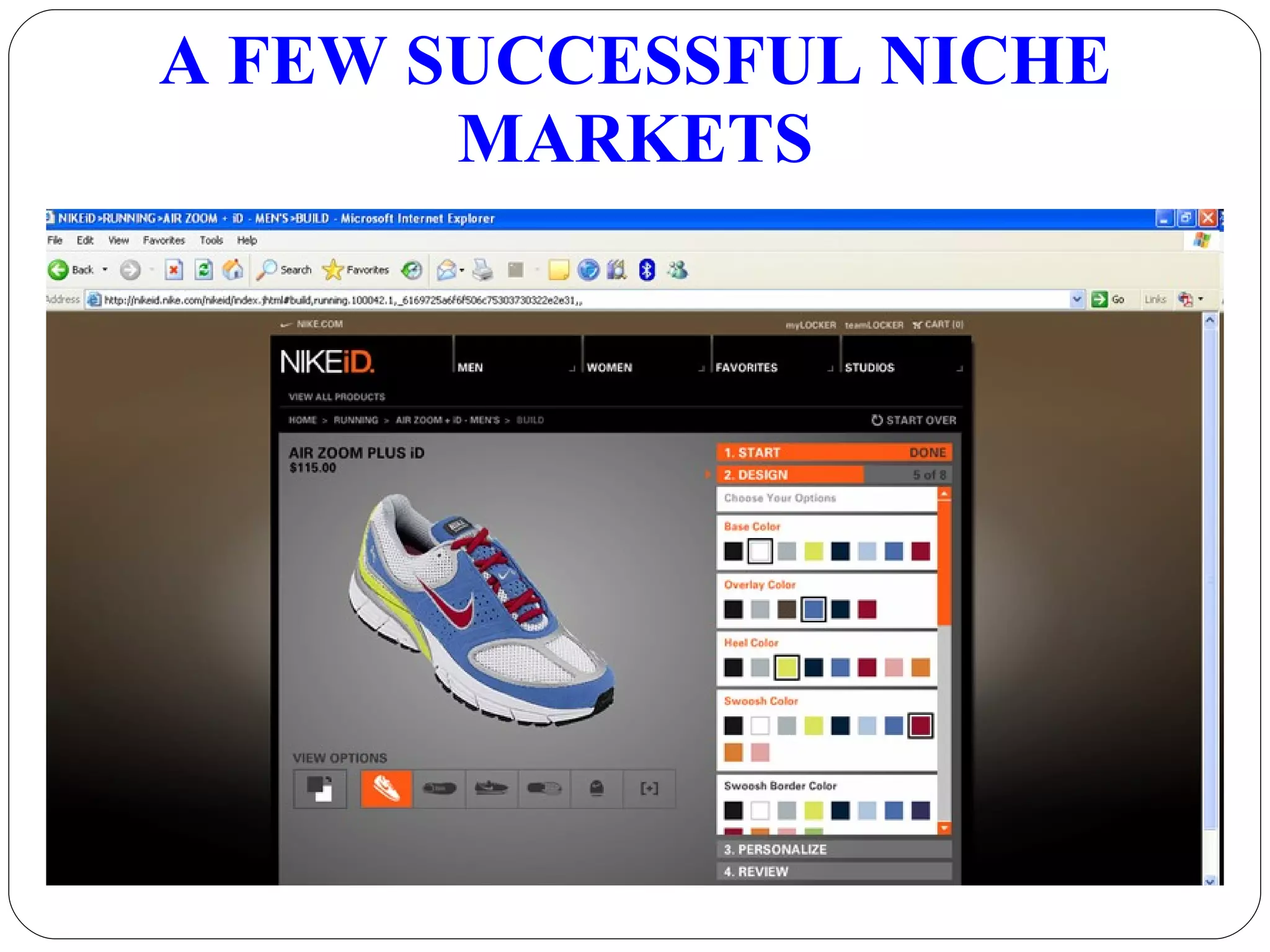Open the teamLOCKER link
Image resolution: width=1270 pixels, height=952 pixels.
(x=874, y=325)
